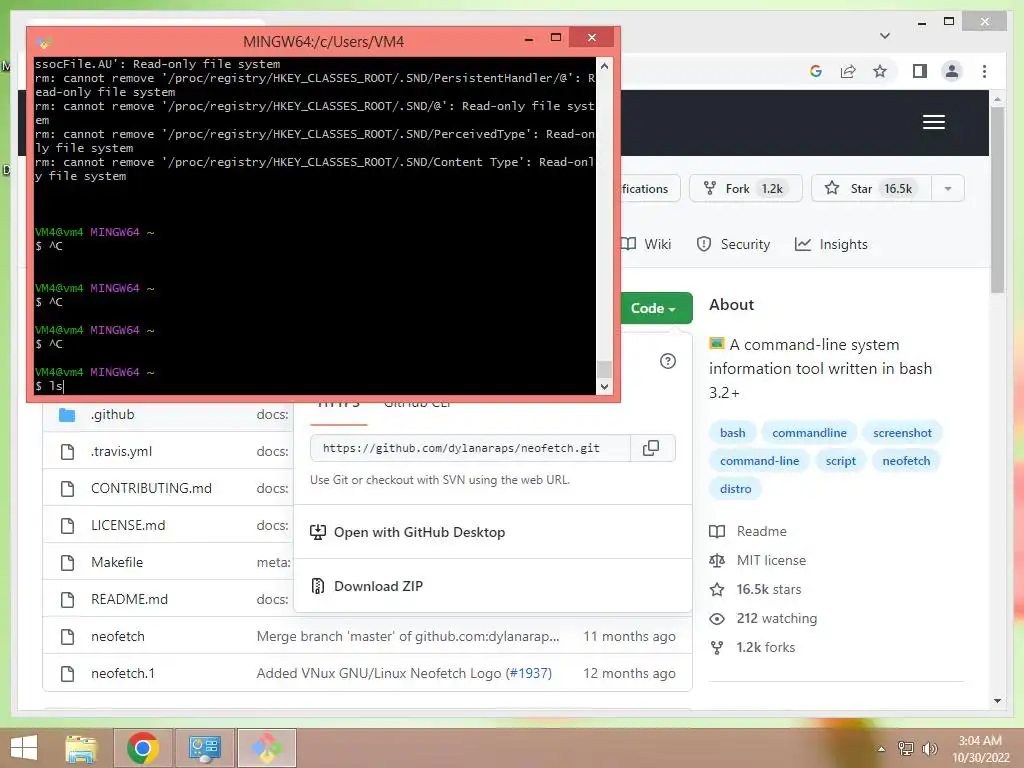Screen dimensions: 1024x768
Task: Toggle the Chrome side panel icon
Action: (x=920, y=71)
